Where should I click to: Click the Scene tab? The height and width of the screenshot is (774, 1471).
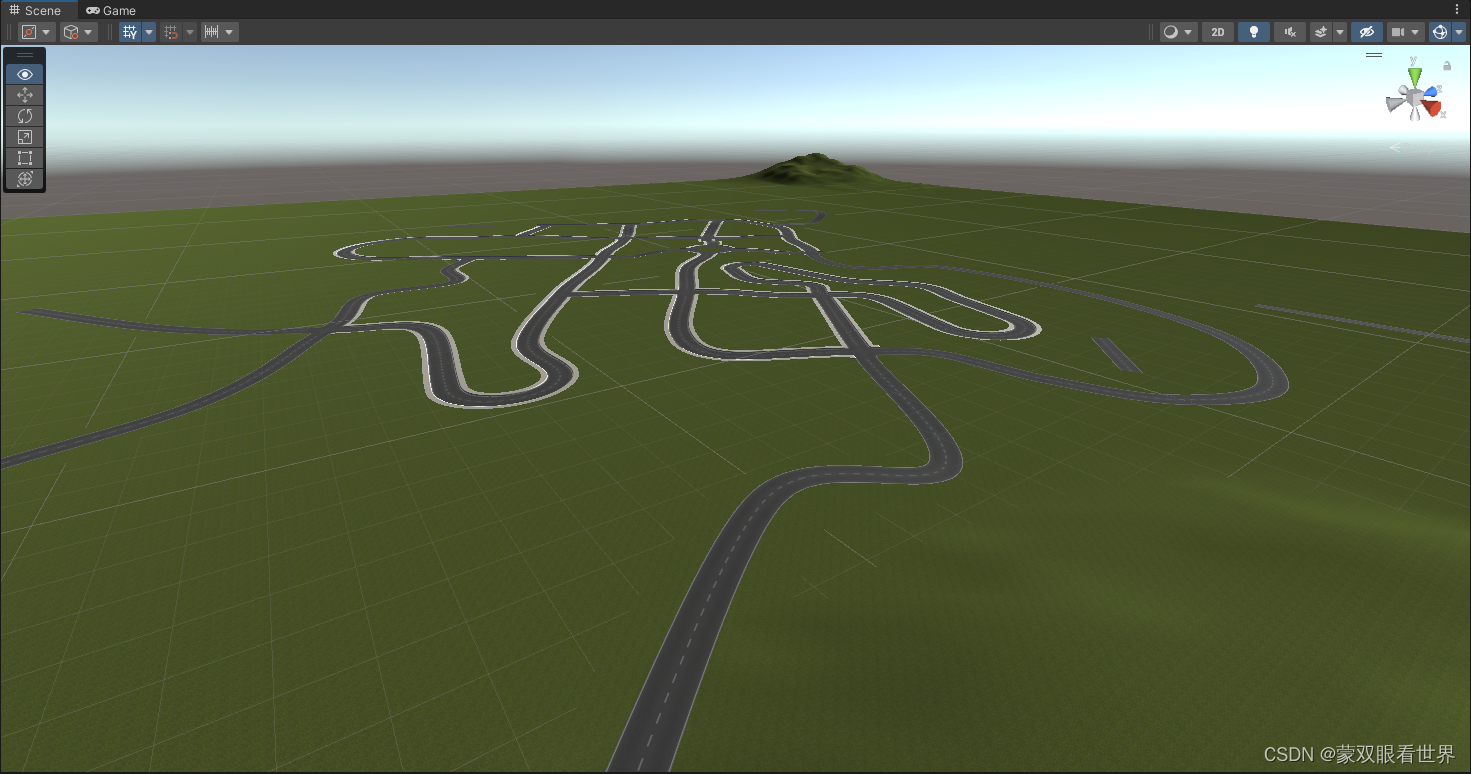coord(36,10)
